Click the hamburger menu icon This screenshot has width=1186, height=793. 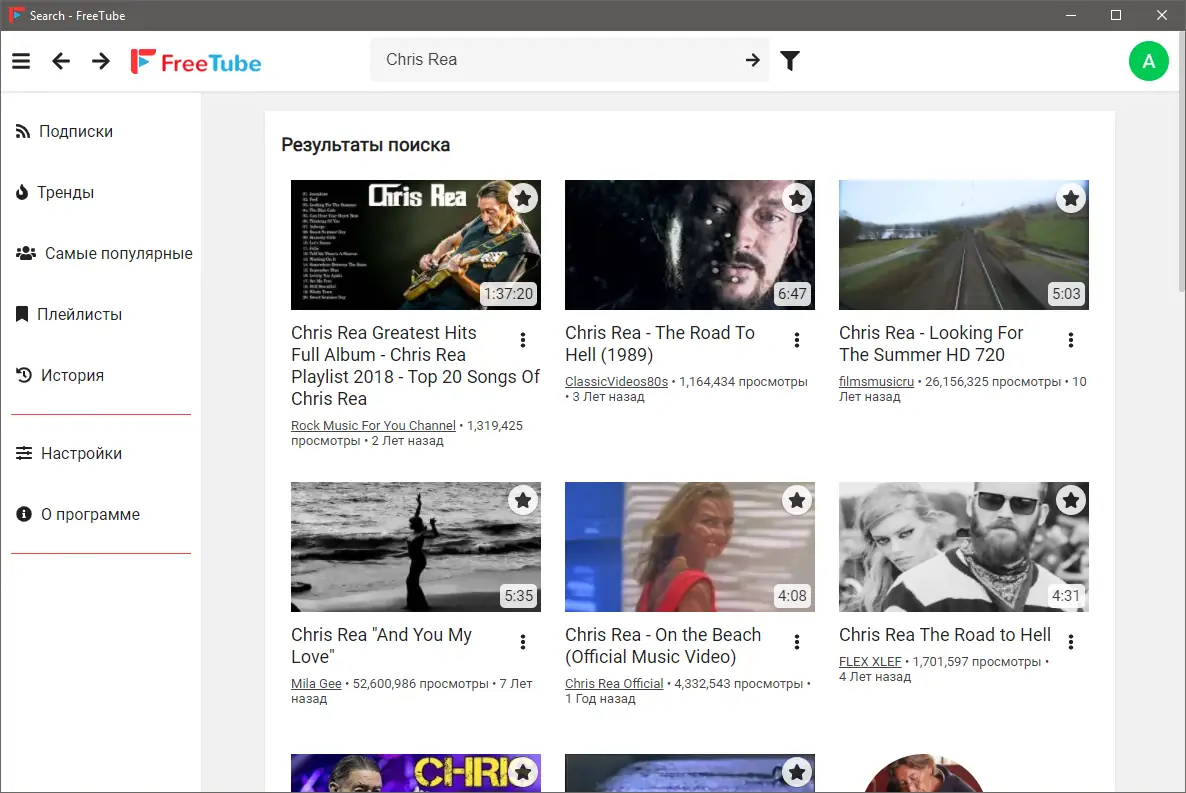tap(21, 60)
